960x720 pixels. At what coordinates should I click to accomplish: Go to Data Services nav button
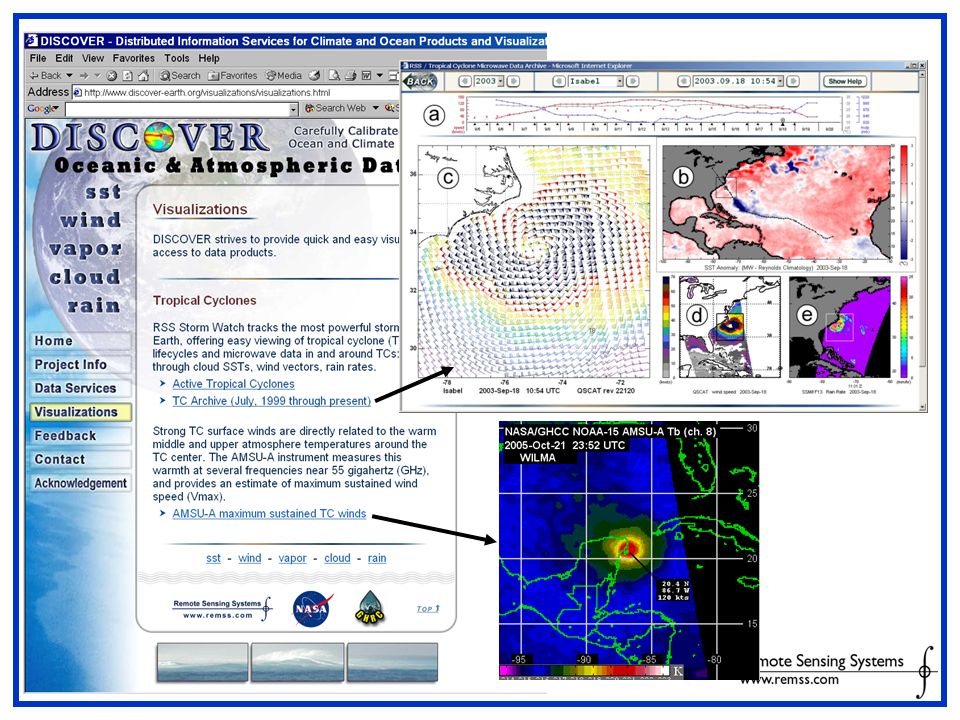80,388
